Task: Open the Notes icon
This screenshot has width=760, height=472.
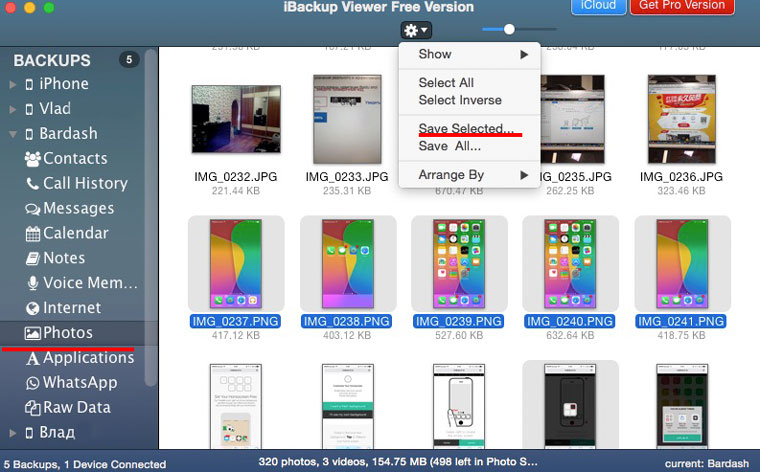Action: click(33, 259)
